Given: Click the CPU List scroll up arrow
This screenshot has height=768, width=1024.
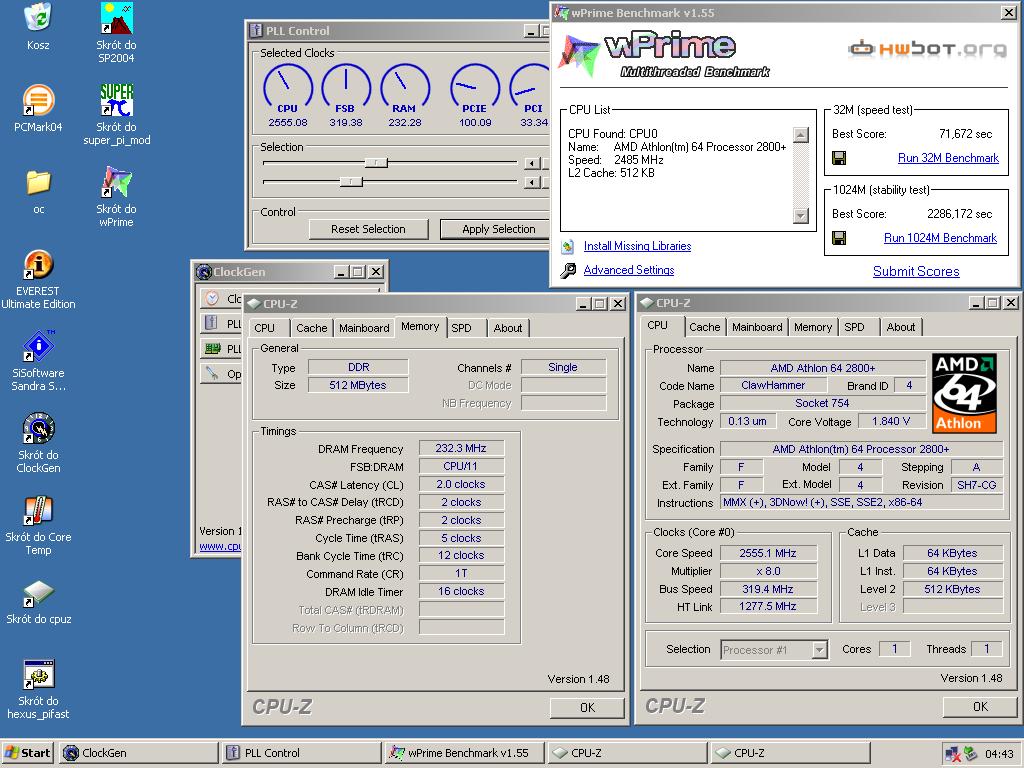Looking at the screenshot, I should click(x=801, y=135).
